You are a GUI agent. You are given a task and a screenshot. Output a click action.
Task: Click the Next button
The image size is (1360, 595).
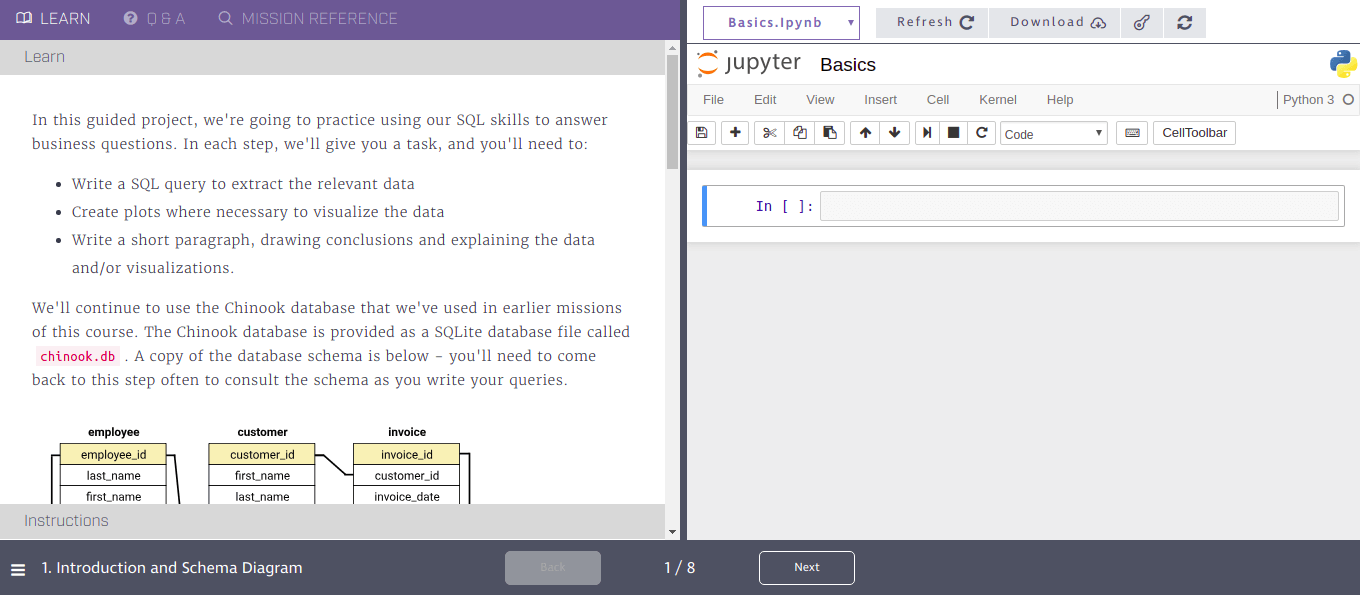pos(806,568)
